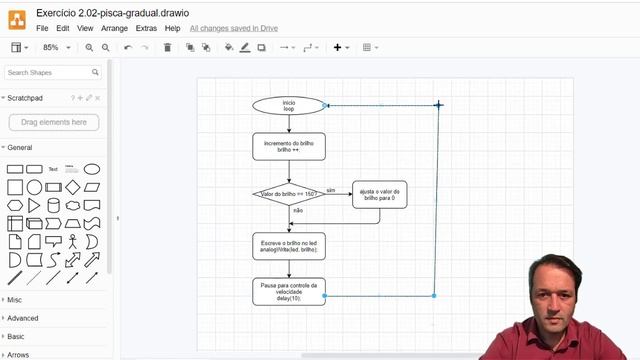Click the search shapes magnifier icon

coord(95,72)
